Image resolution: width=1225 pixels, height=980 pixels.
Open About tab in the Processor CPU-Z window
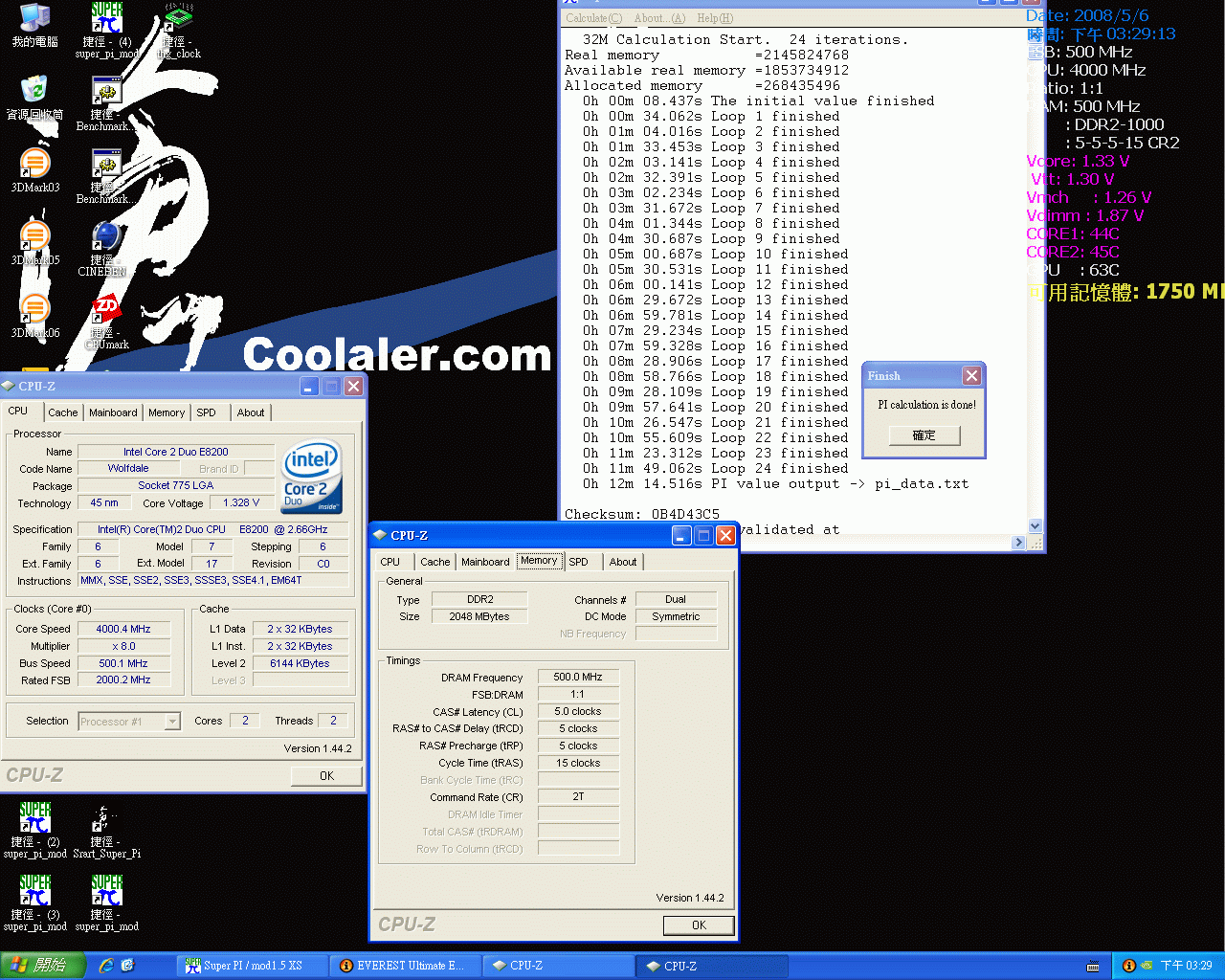251,412
